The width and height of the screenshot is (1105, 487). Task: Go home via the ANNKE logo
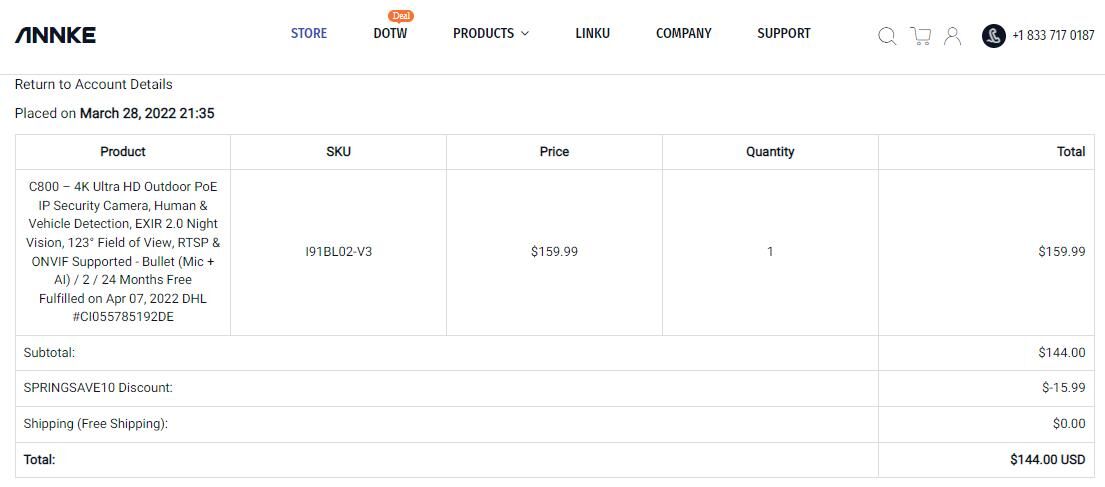56,35
